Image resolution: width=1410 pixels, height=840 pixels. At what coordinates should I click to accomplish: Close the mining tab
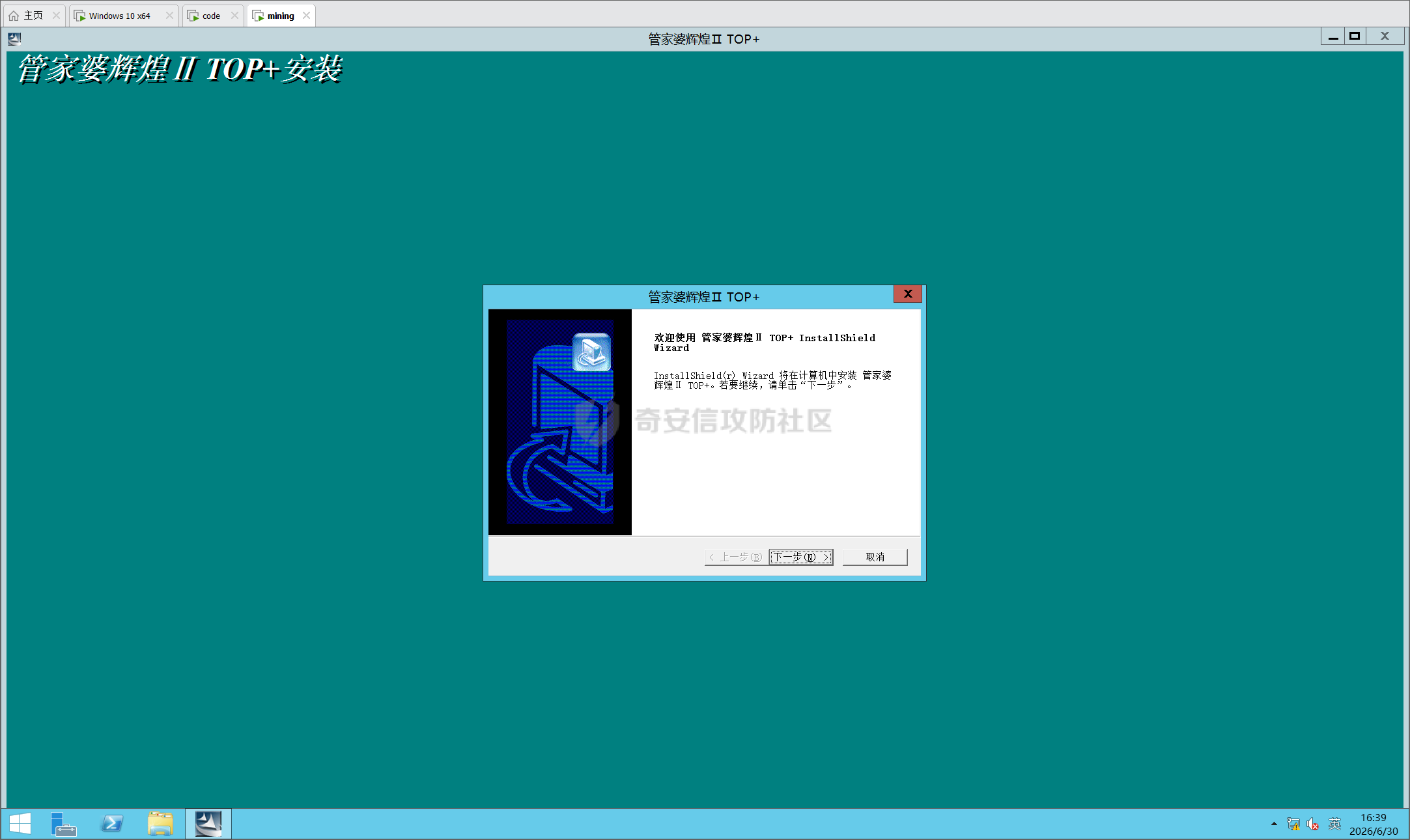point(306,16)
